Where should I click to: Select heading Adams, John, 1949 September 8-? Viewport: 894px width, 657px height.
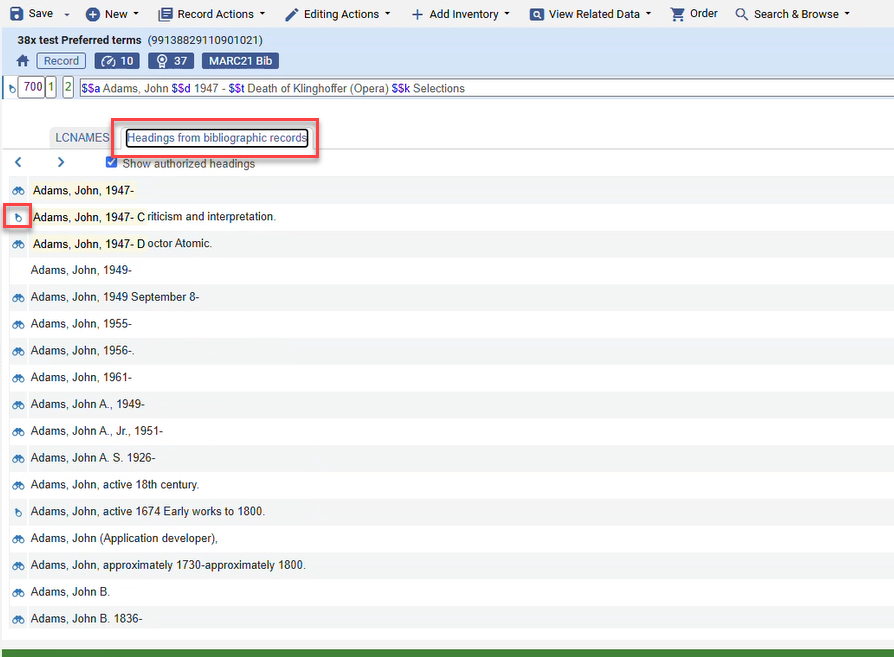115,297
